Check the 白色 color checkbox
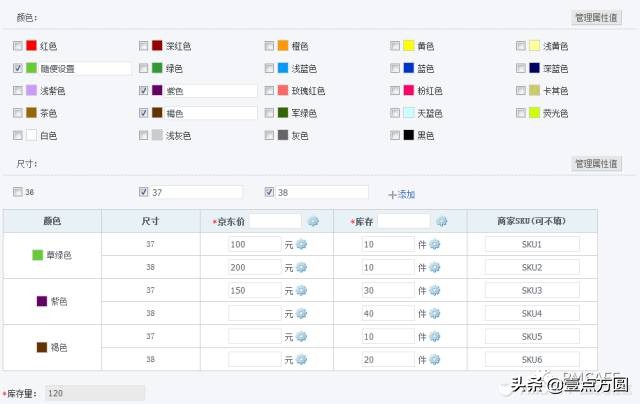The width and height of the screenshot is (640, 404). click(x=18, y=135)
